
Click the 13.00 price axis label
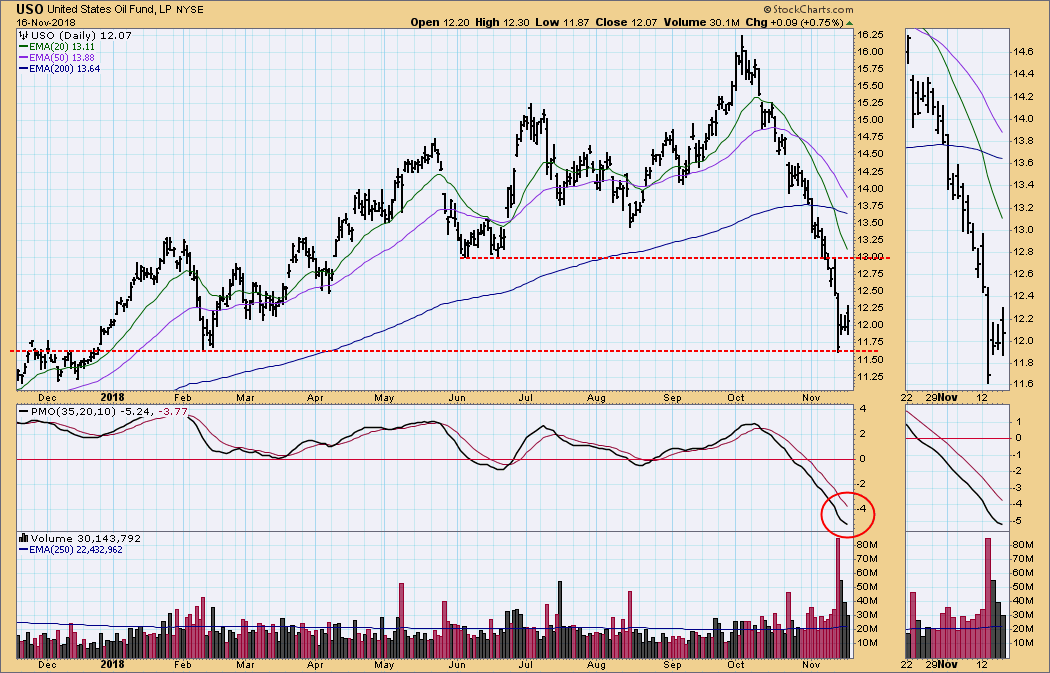(x=870, y=256)
